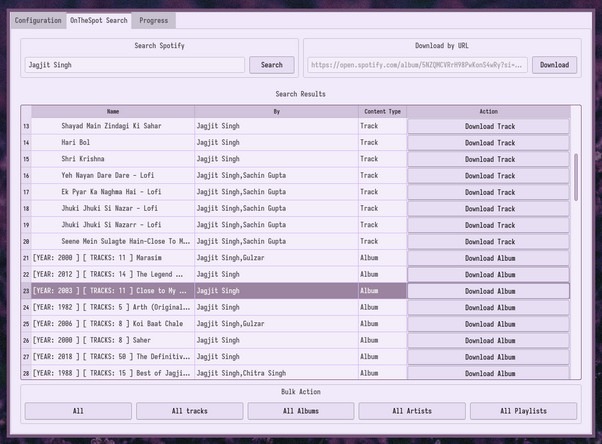Download track Shayad Main Zindagi Ki Sahar

(488, 126)
